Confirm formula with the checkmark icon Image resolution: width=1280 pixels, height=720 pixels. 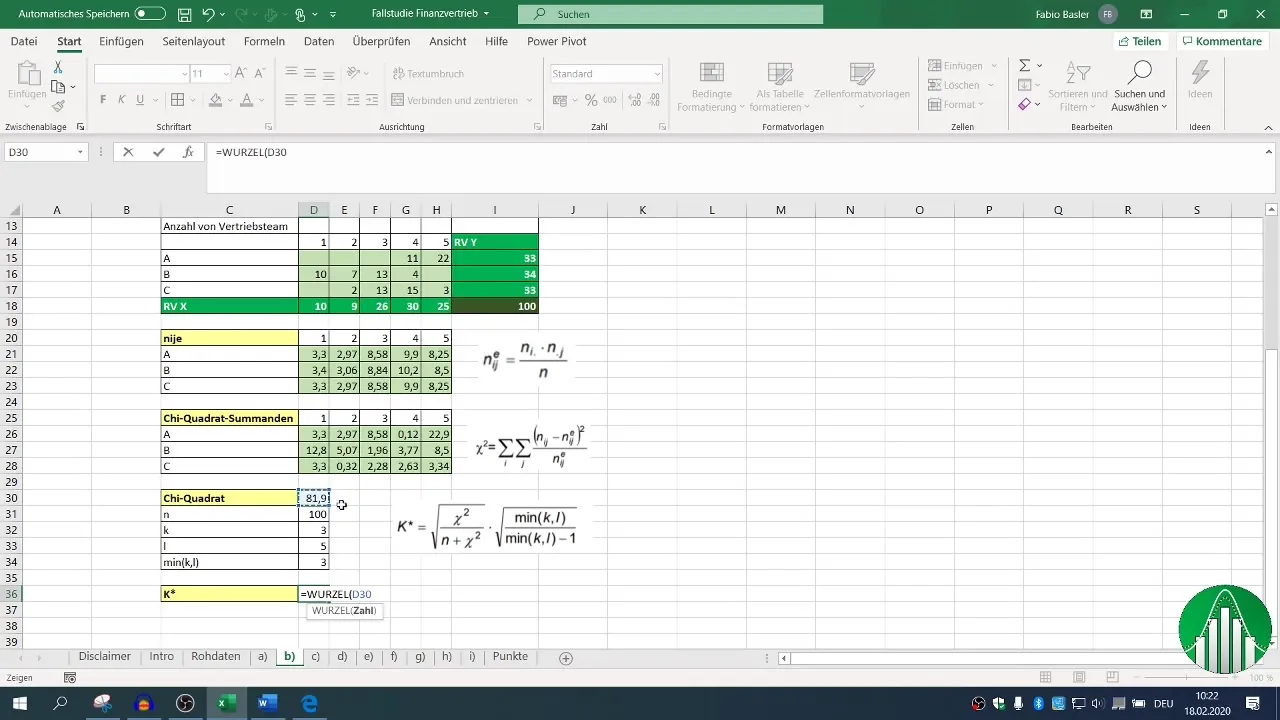tap(158, 152)
